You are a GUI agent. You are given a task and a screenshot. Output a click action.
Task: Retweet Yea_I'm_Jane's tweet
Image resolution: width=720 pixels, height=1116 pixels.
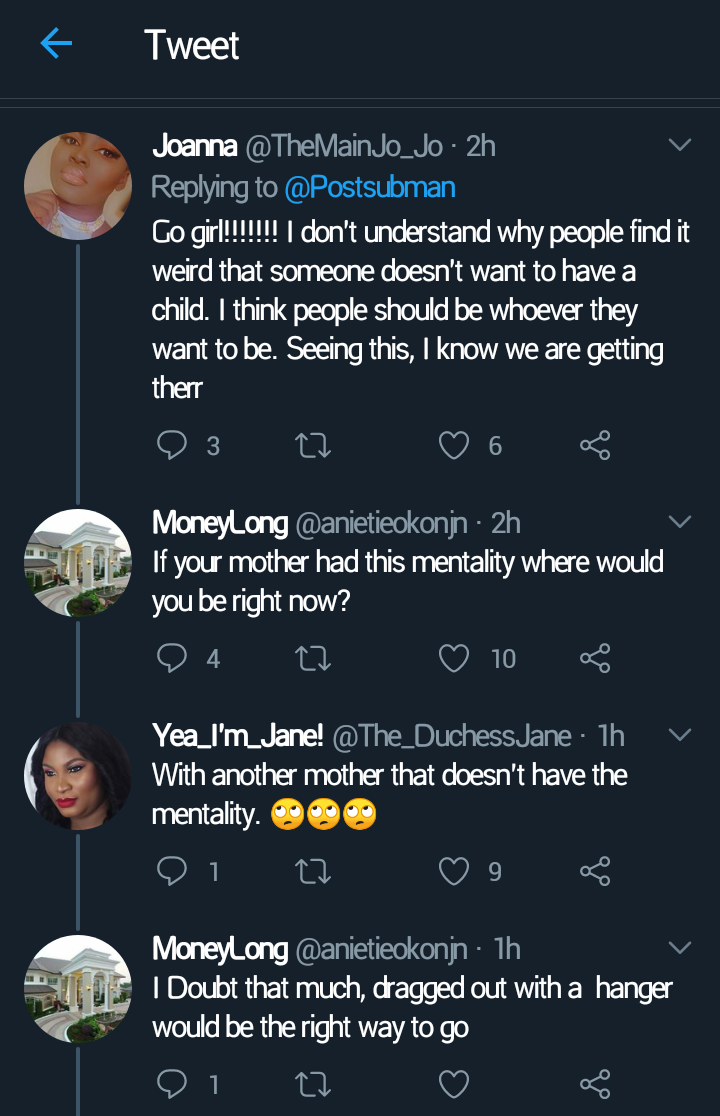315,871
